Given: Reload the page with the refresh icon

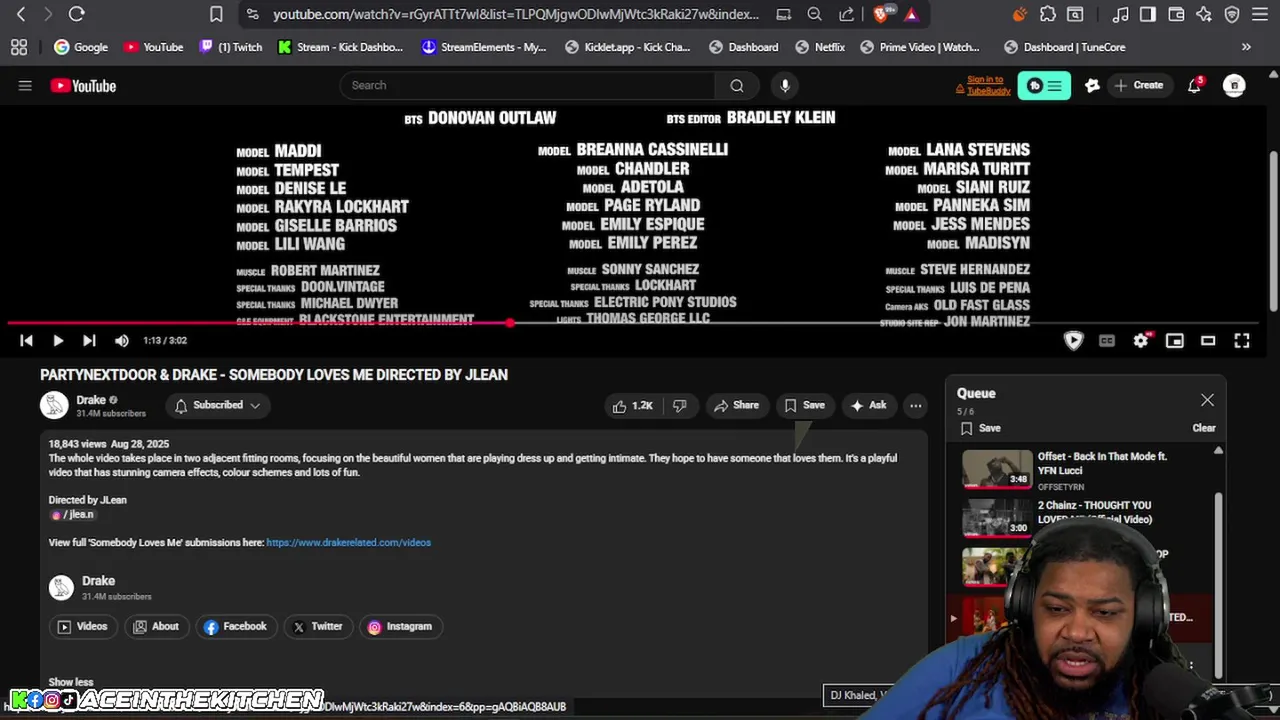Looking at the screenshot, I should (76, 14).
